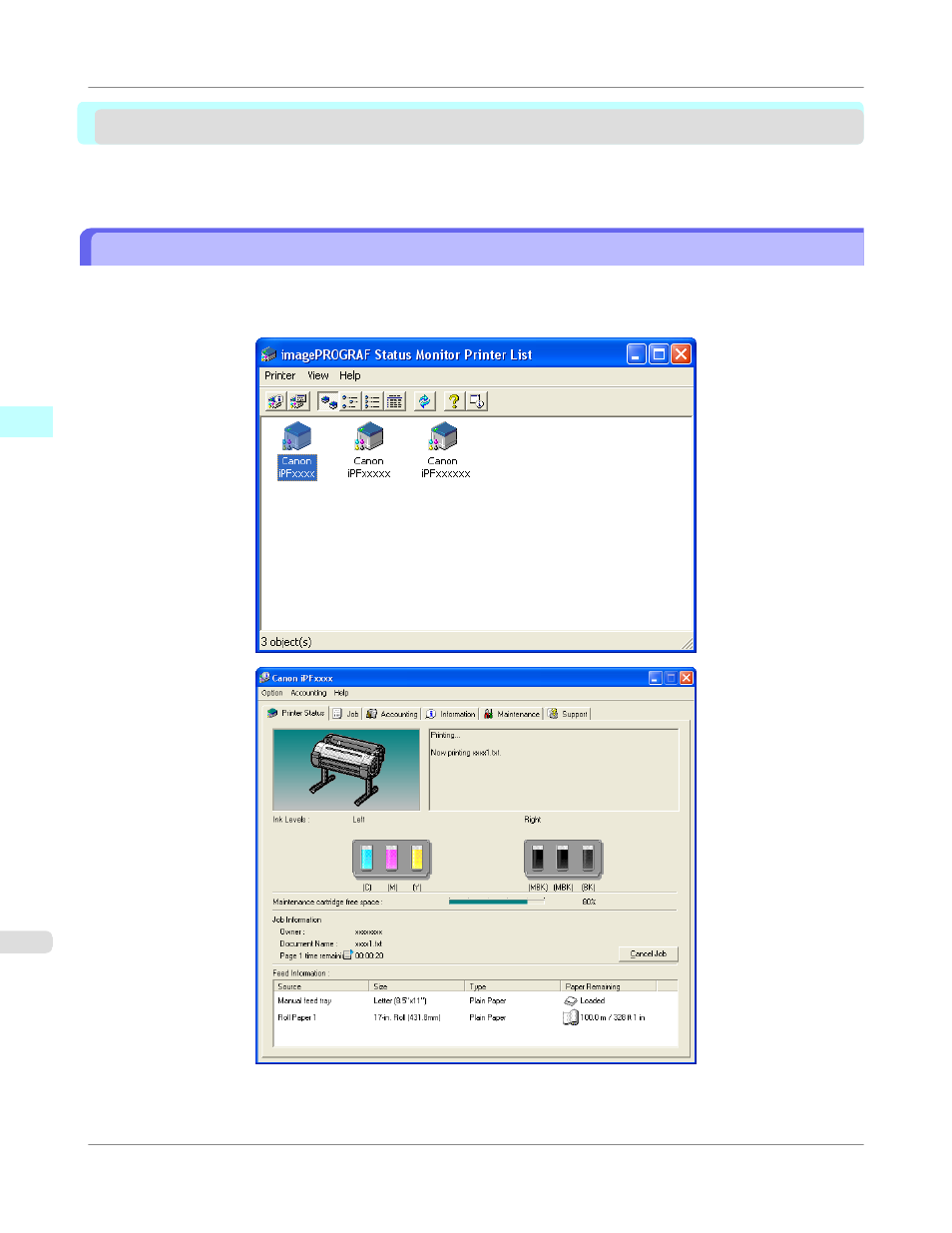Click the Paper Remaining column header
This screenshot has height=1233, width=952.
tap(609, 986)
